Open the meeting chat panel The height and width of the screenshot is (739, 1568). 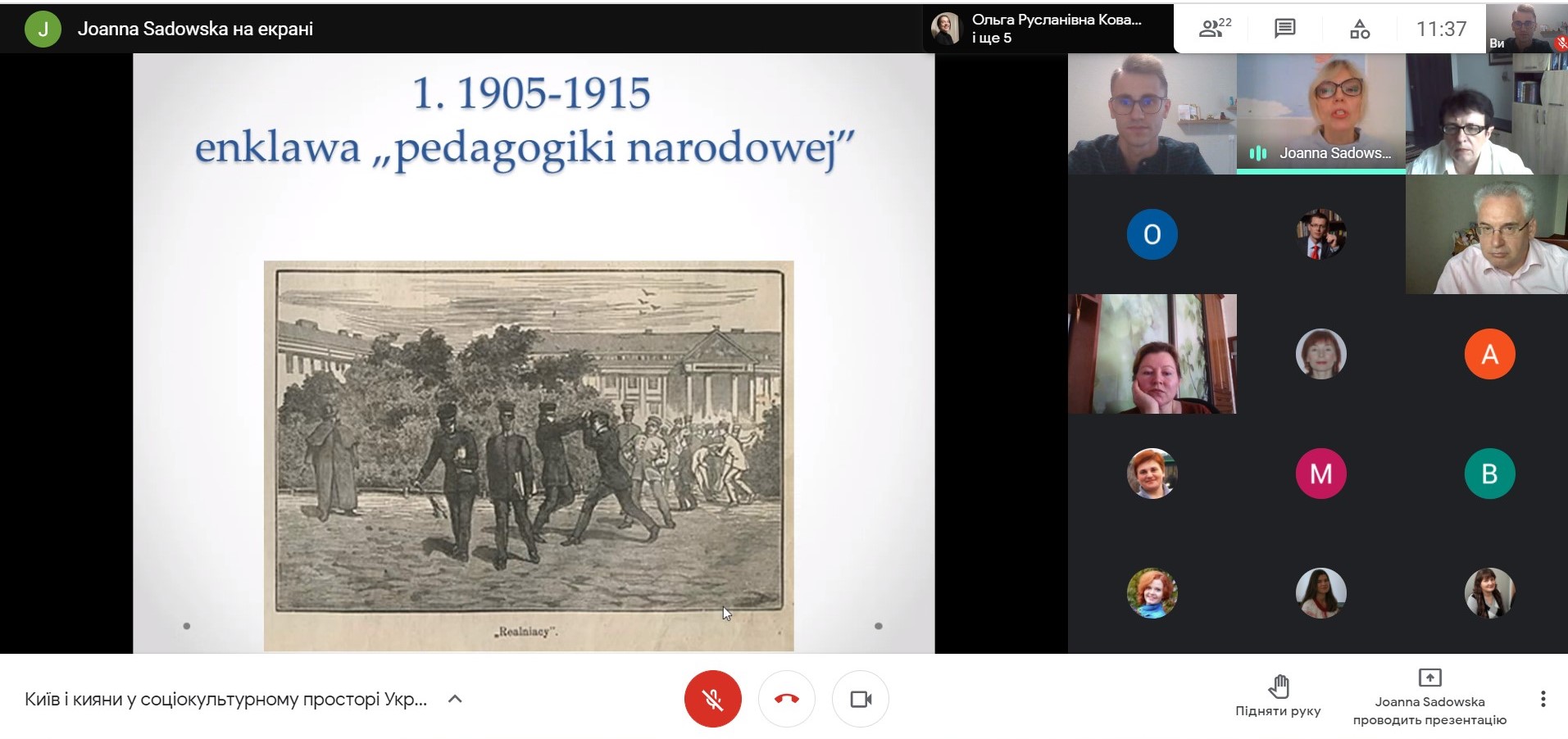click(1284, 29)
